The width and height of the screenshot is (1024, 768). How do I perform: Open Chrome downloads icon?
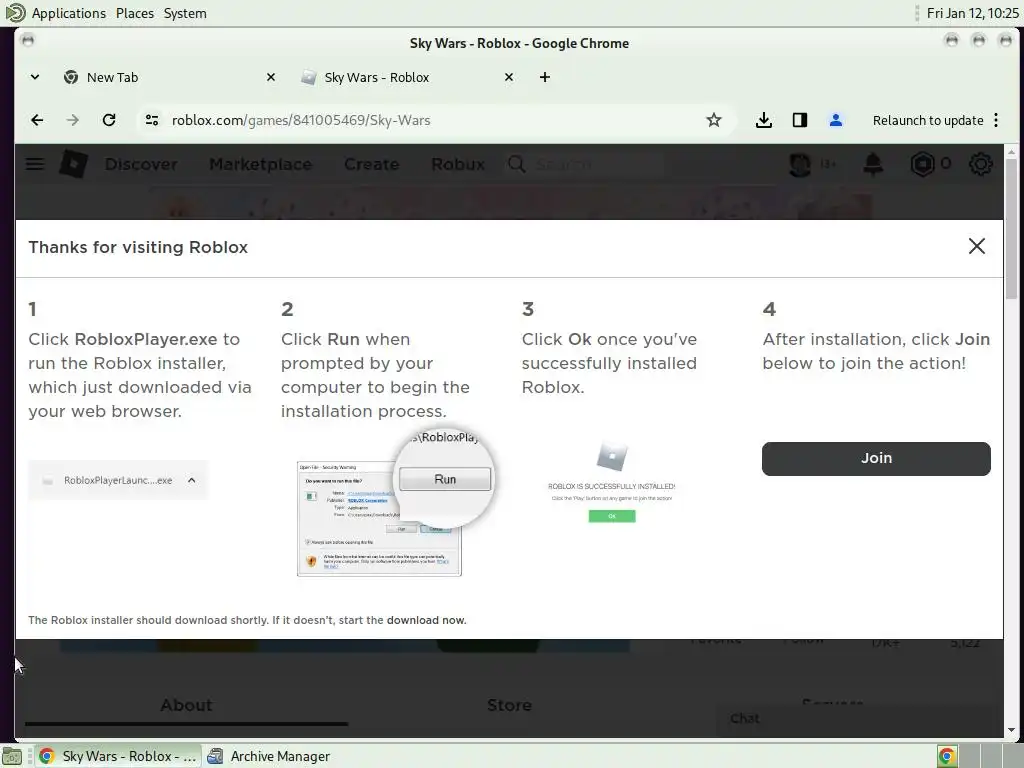[763, 120]
